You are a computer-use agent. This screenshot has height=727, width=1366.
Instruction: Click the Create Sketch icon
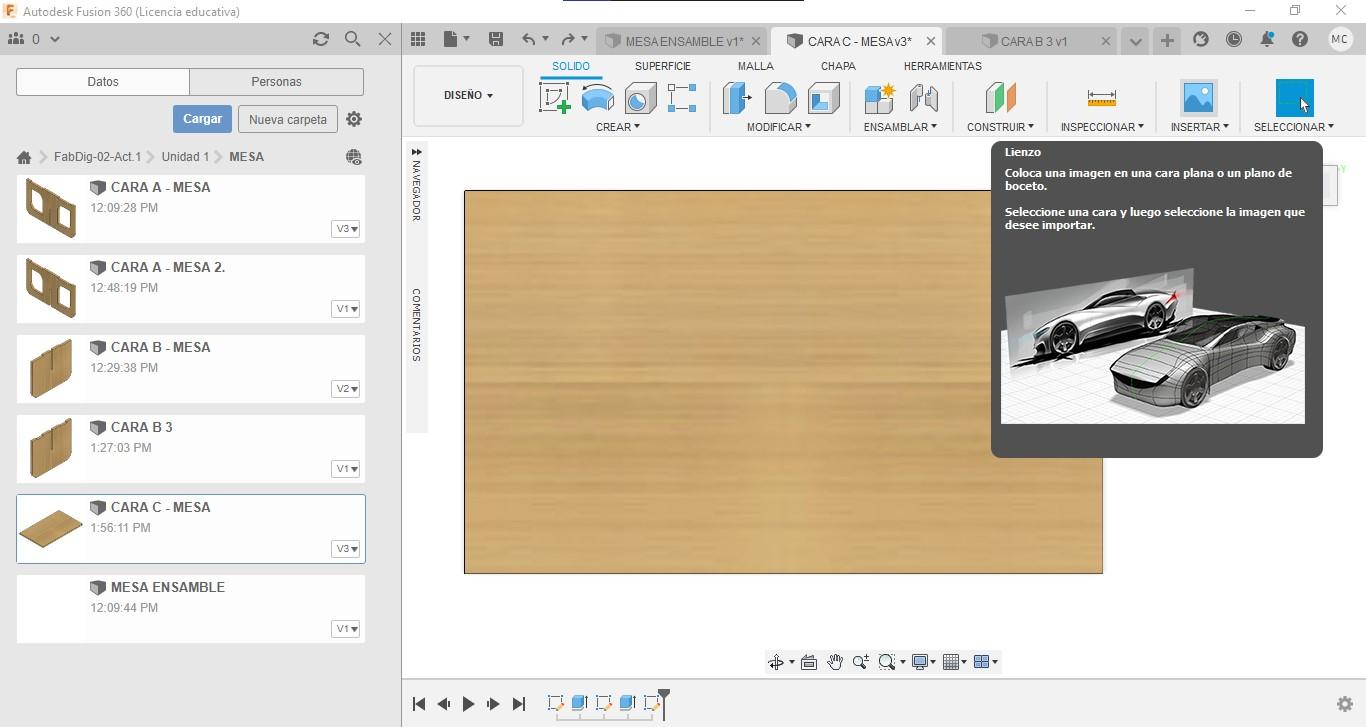pyautogui.click(x=554, y=98)
